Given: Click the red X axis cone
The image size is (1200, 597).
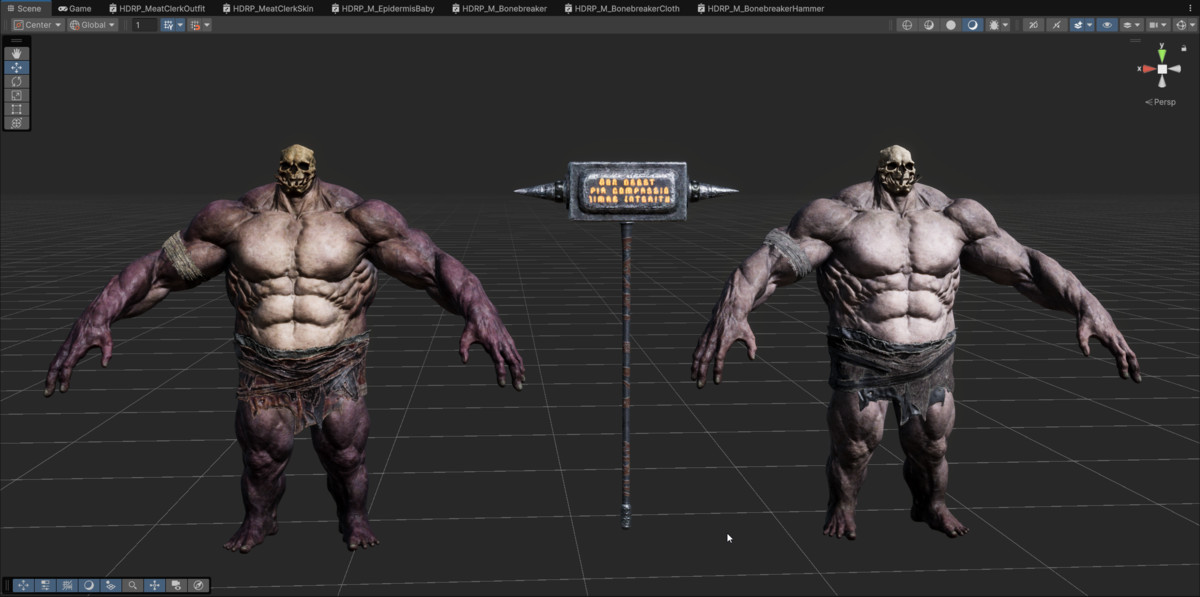Looking at the screenshot, I should (x=1149, y=69).
